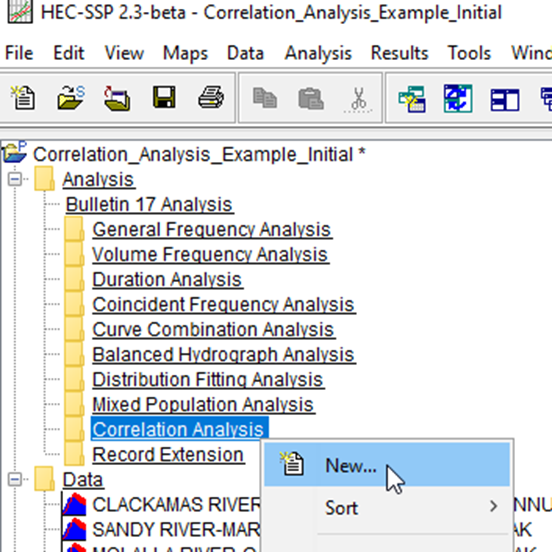Select Distribution Fitting Analysis node
The image size is (552, 552).
pyautogui.click(x=208, y=379)
